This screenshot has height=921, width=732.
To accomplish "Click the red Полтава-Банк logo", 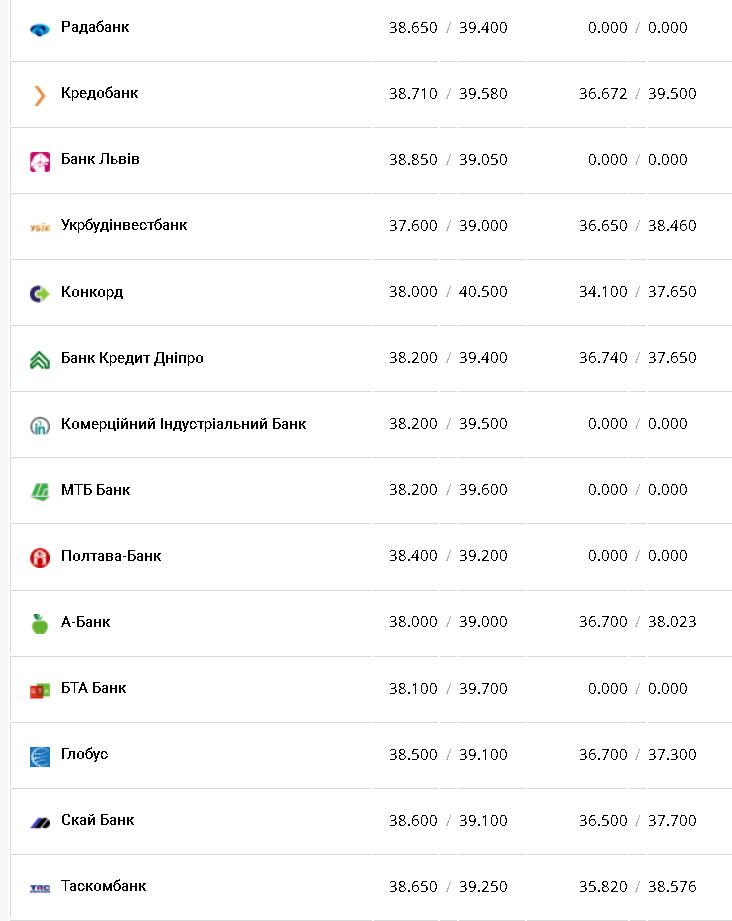I will [40, 557].
